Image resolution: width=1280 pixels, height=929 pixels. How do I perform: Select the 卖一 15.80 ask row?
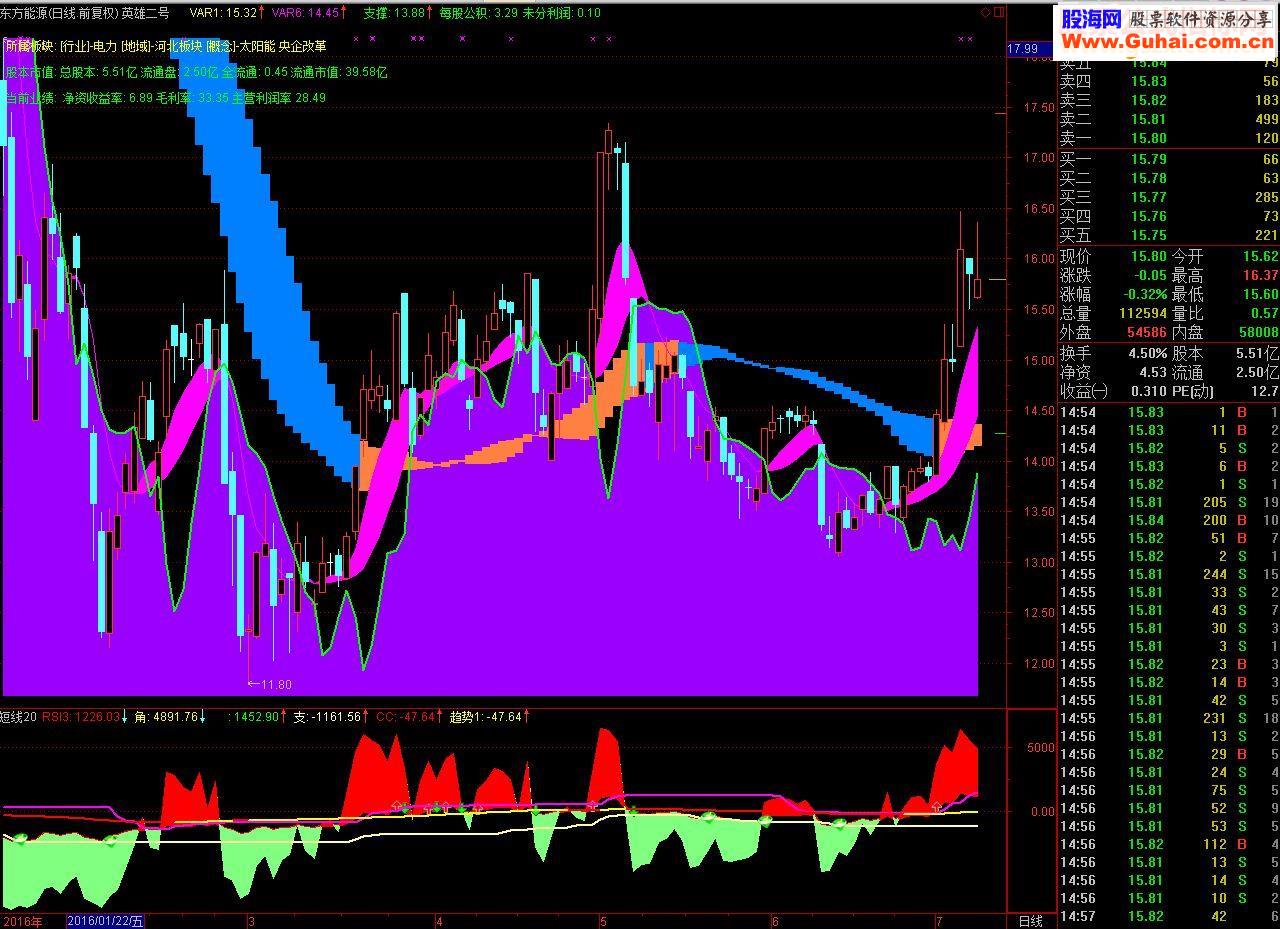(1169, 138)
